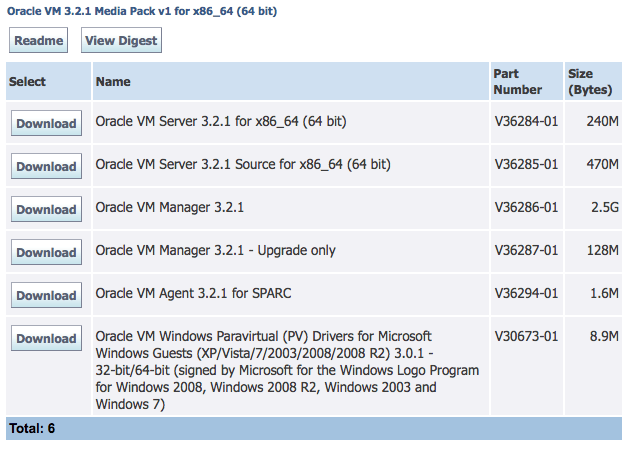
Task: Select part number V30673-01
Action: 526,336
